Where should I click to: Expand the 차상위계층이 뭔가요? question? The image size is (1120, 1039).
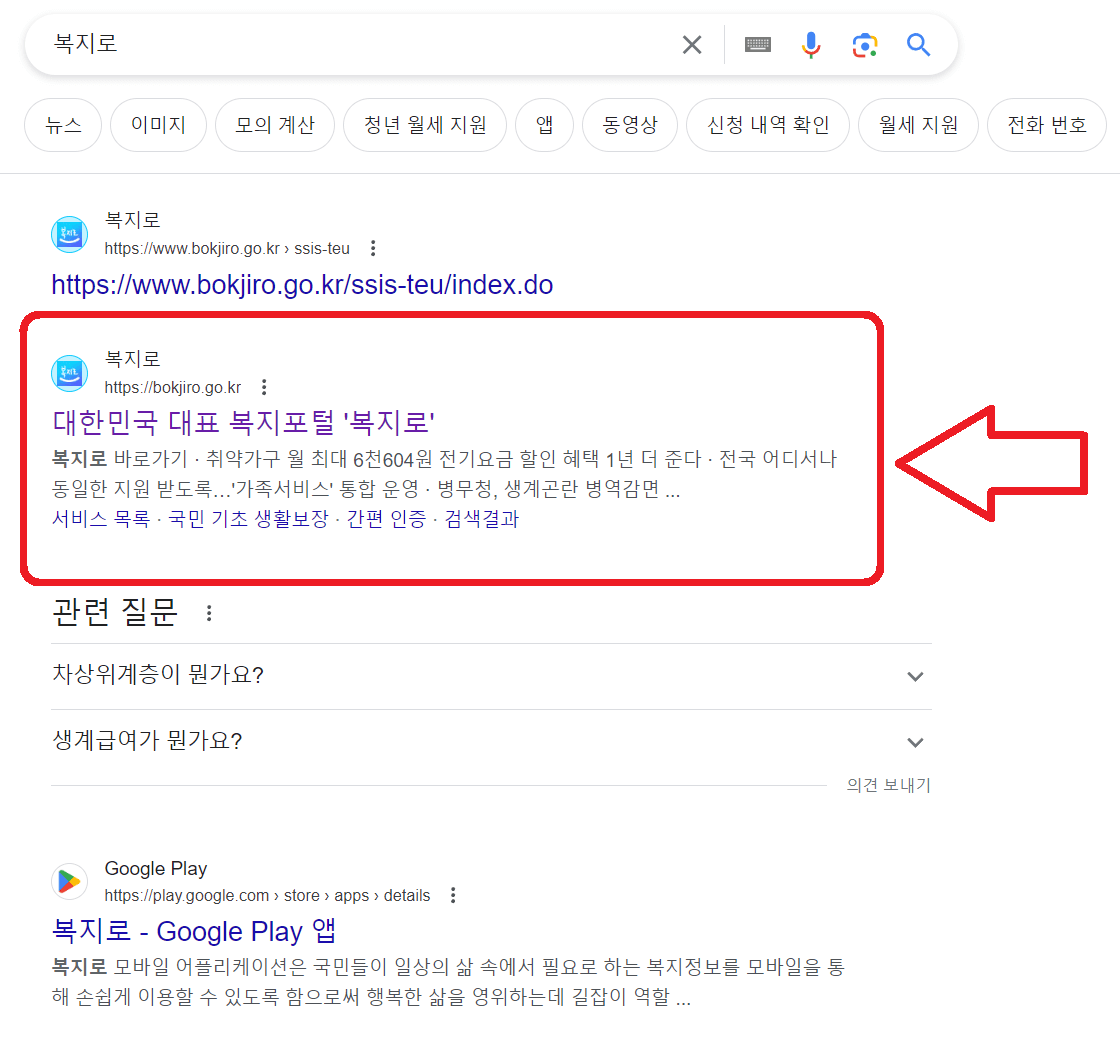click(x=491, y=676)
